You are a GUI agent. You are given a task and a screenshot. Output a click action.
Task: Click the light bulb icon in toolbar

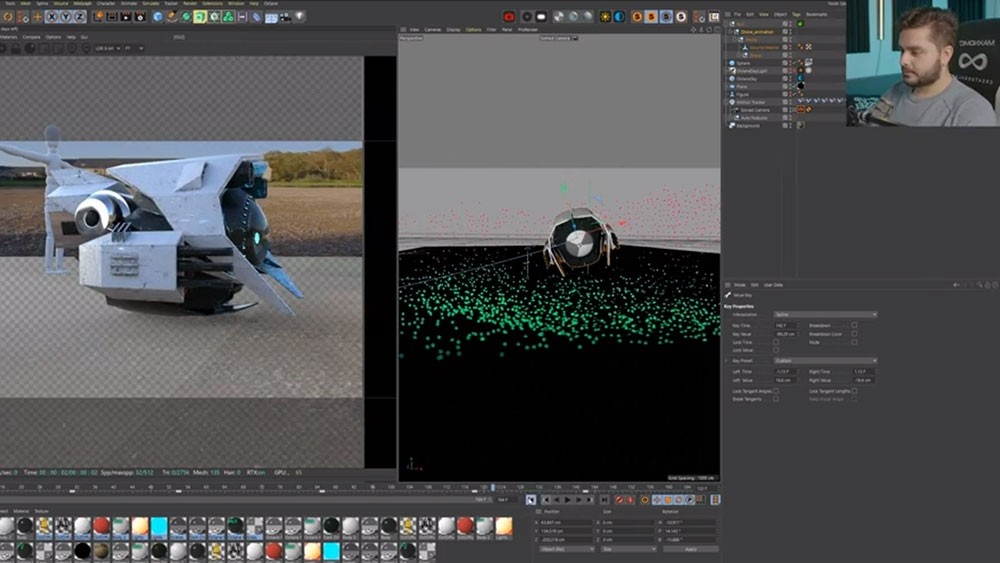pos(300,17)
